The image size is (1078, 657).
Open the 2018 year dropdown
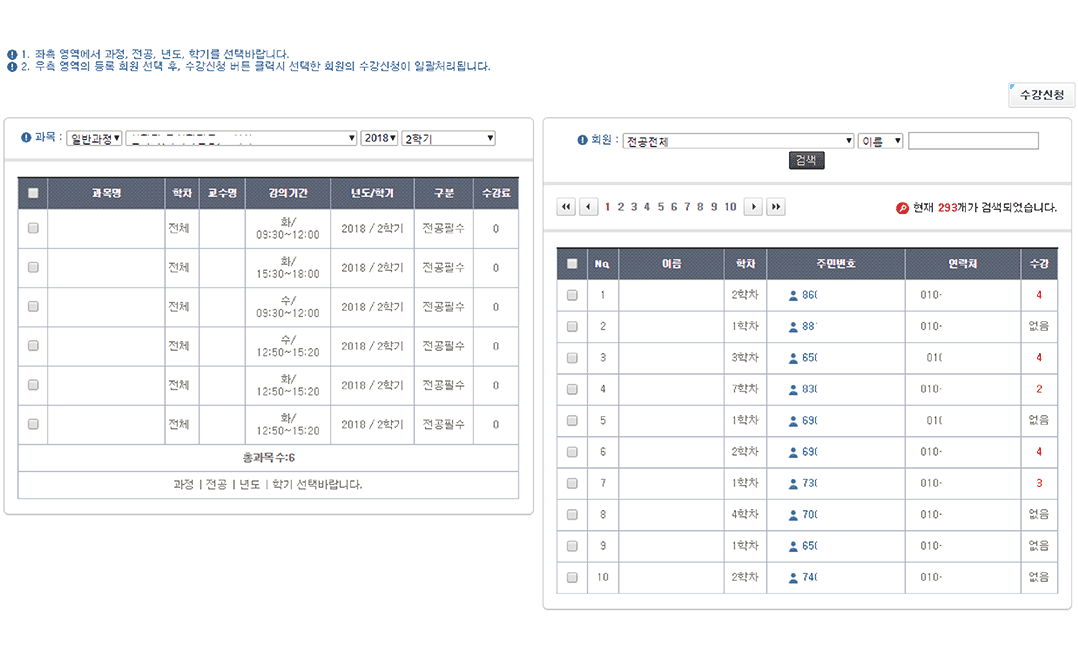point(379,138)
